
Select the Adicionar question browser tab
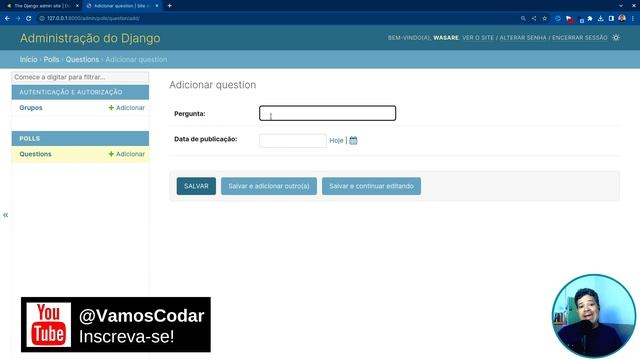(122, 6)
